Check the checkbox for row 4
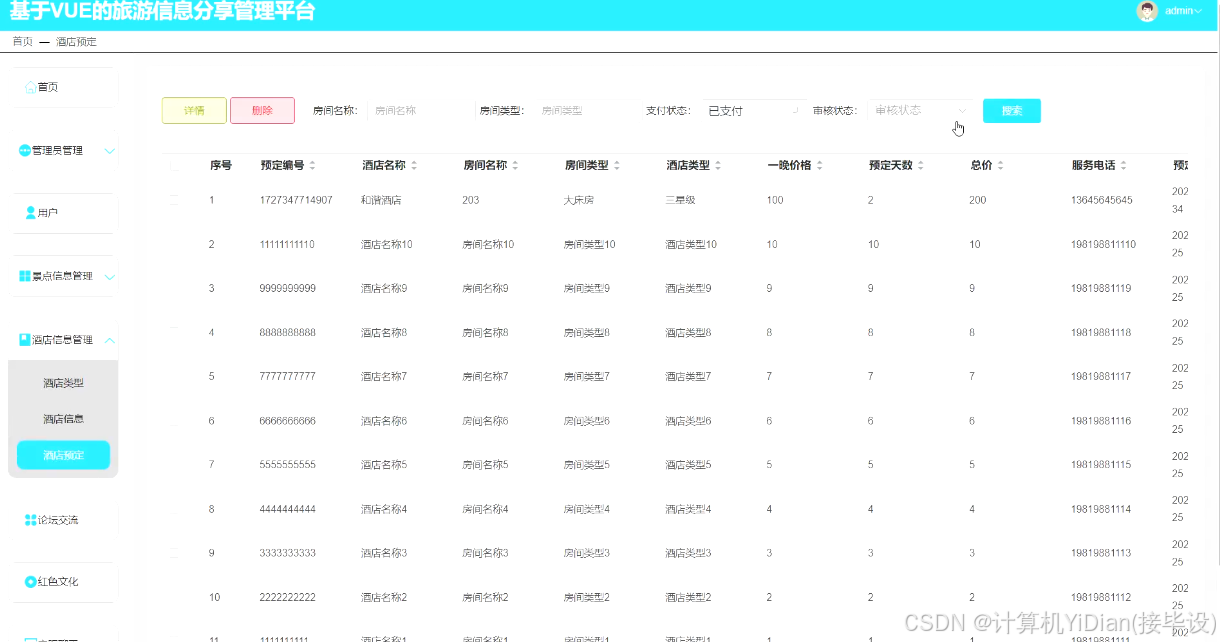 (175, 332)
